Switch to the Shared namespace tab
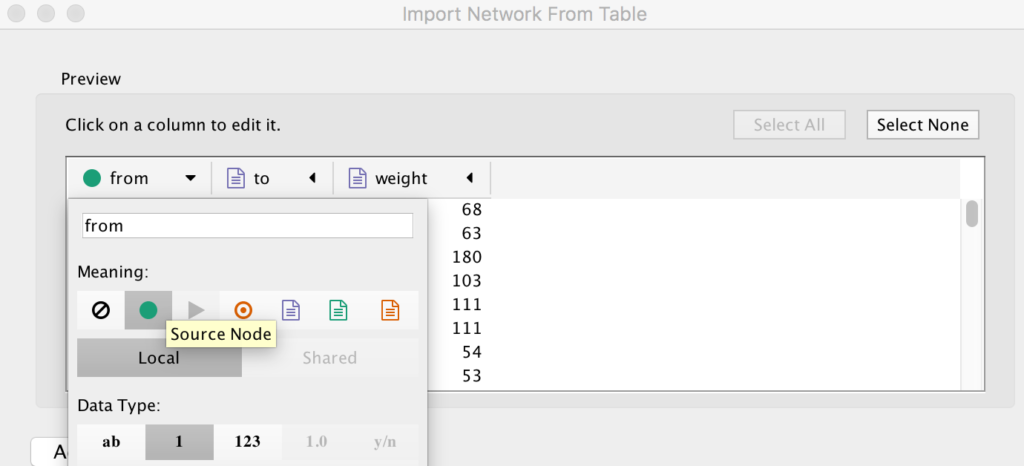Viewport: 1024px width, 466px height. tap(330, 358)
